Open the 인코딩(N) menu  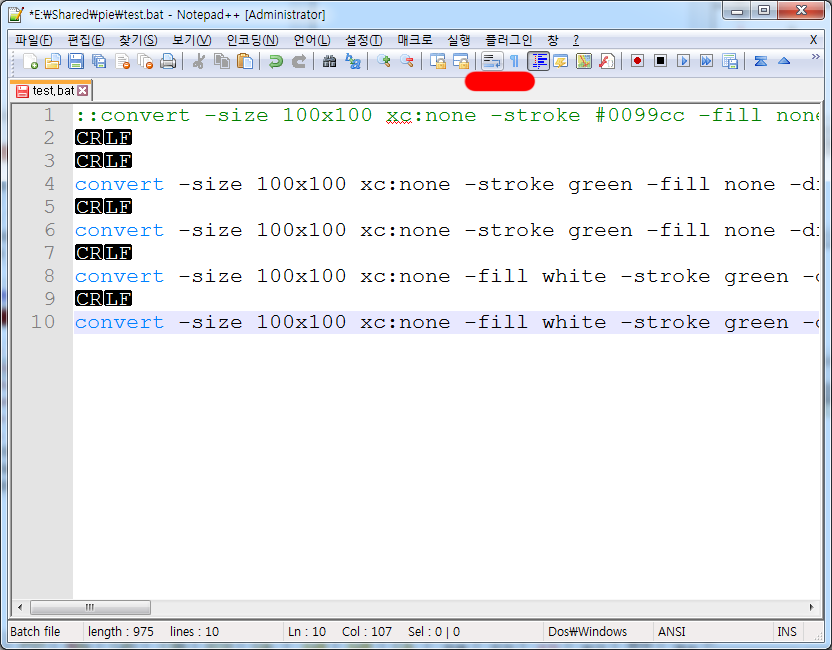252,40
